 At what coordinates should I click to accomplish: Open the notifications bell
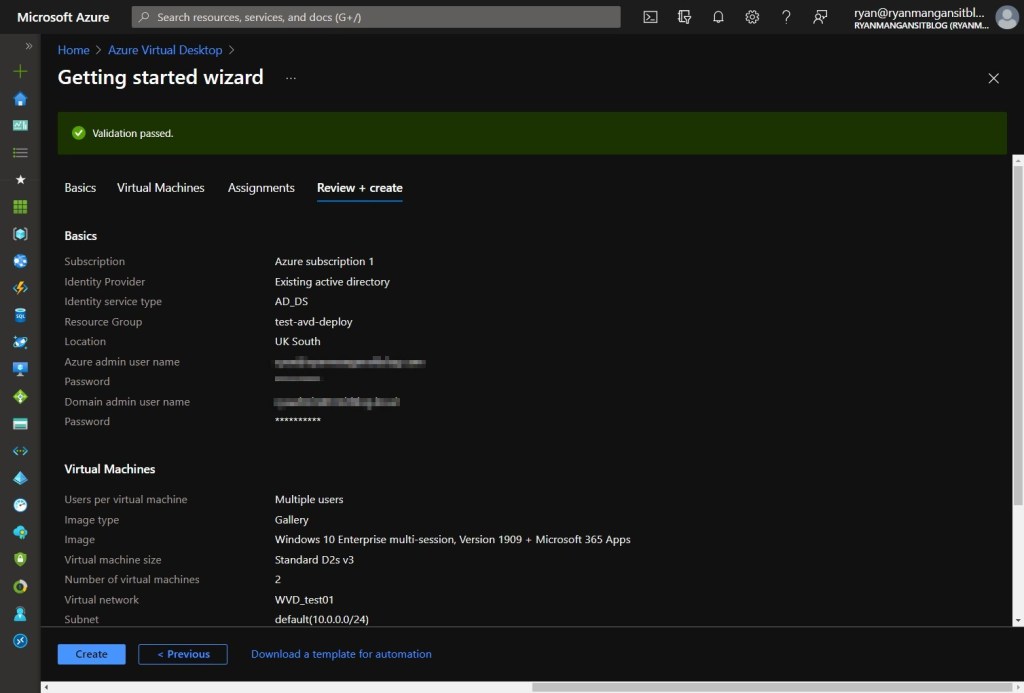(718, 17)
